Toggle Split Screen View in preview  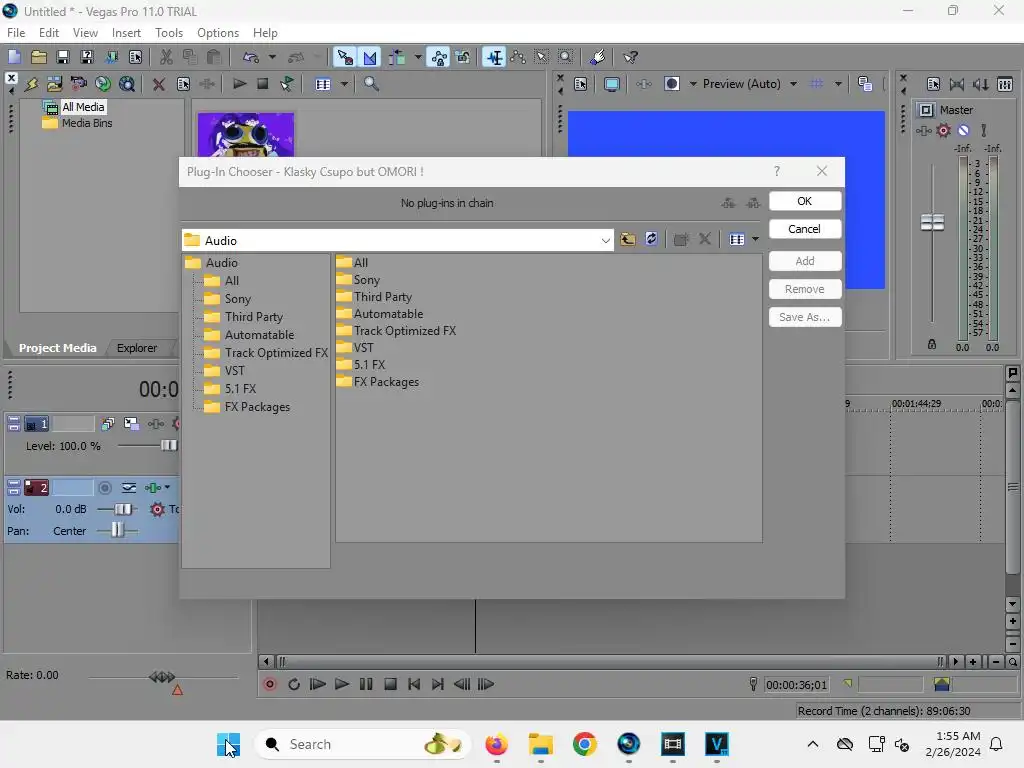click(x=671, y=84)
